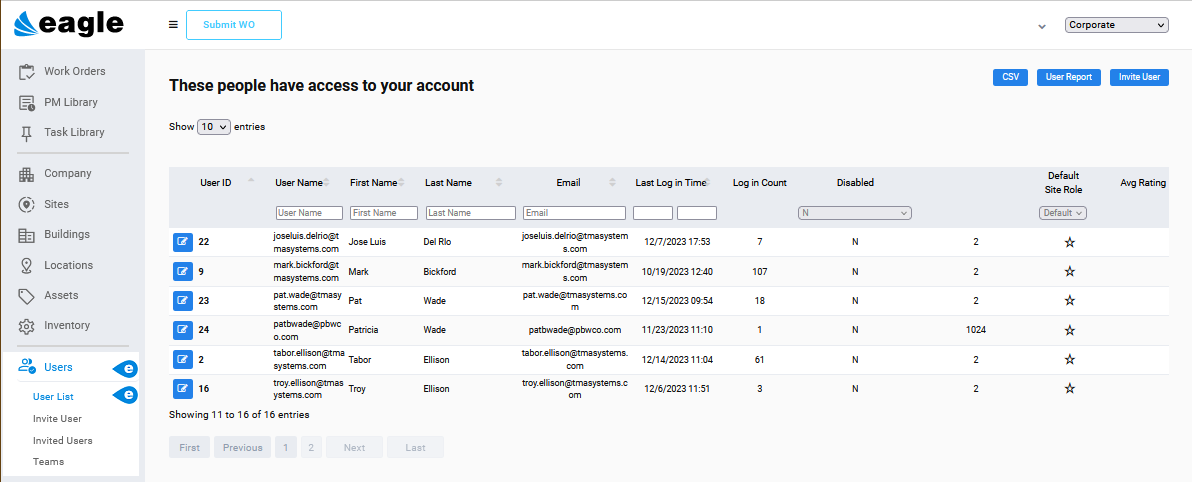This screenshot has height=482, width=1192.
Task: Click edit icon for user Jose Luis
Action: (x=182, y=242)
